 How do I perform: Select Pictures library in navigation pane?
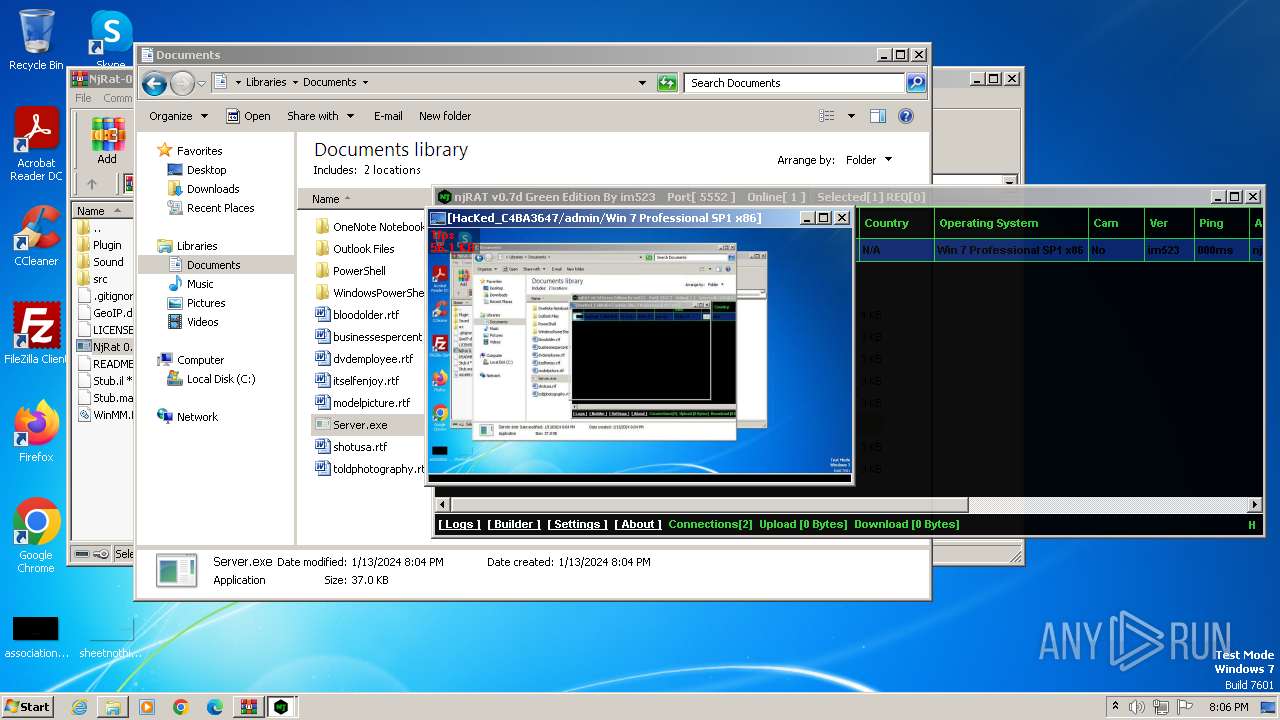tap(206, 303)
